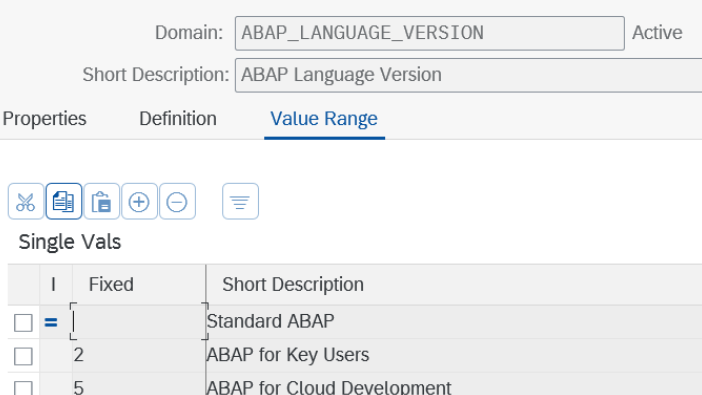The width and height of the screenshot is (702, 395).
Task: Click the Copy icon in the toolbar
Action: pyautogui.click(x=64, y=202)
